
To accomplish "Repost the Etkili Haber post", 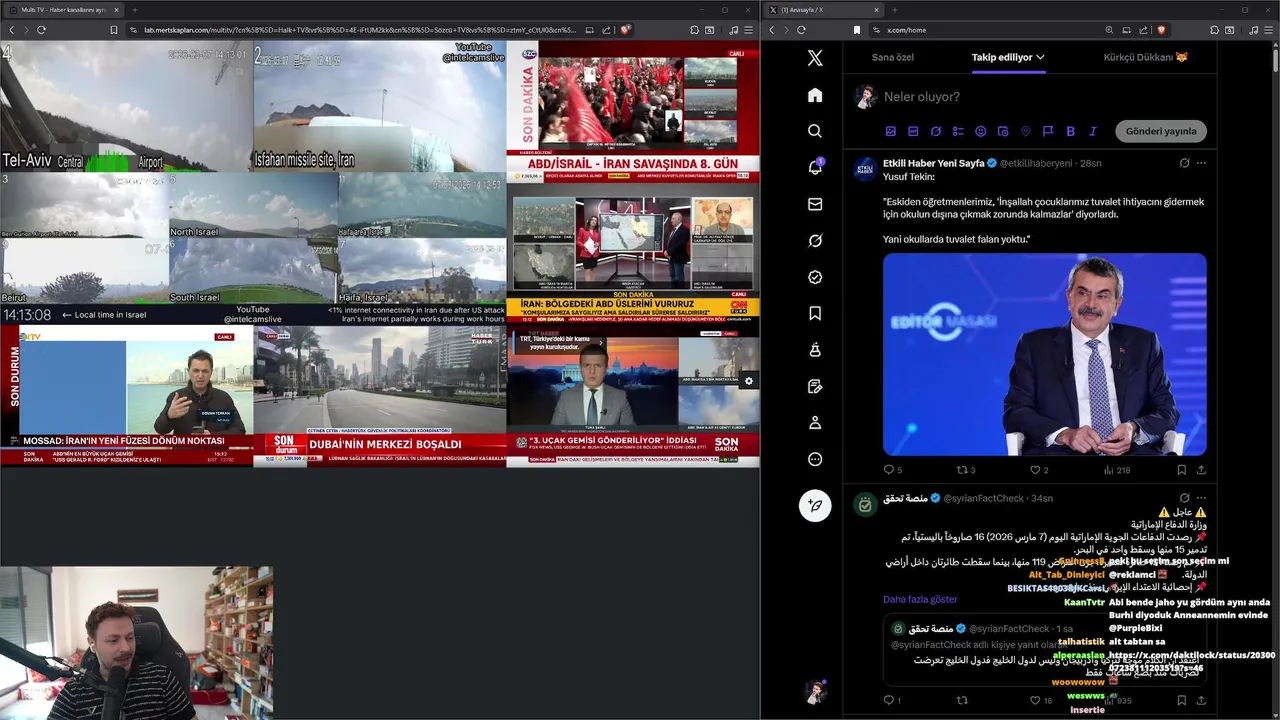I will 966,470.
